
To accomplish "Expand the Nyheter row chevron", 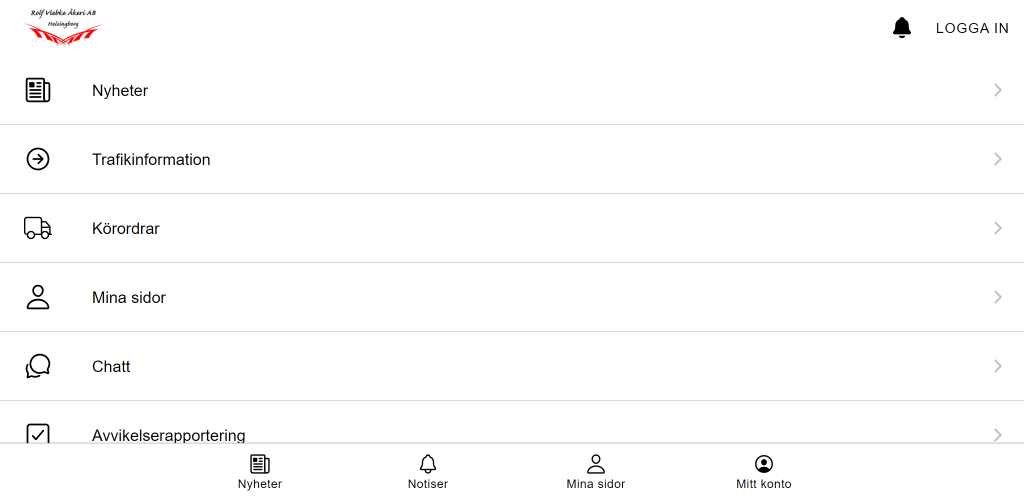I will (x=997, y=90).
